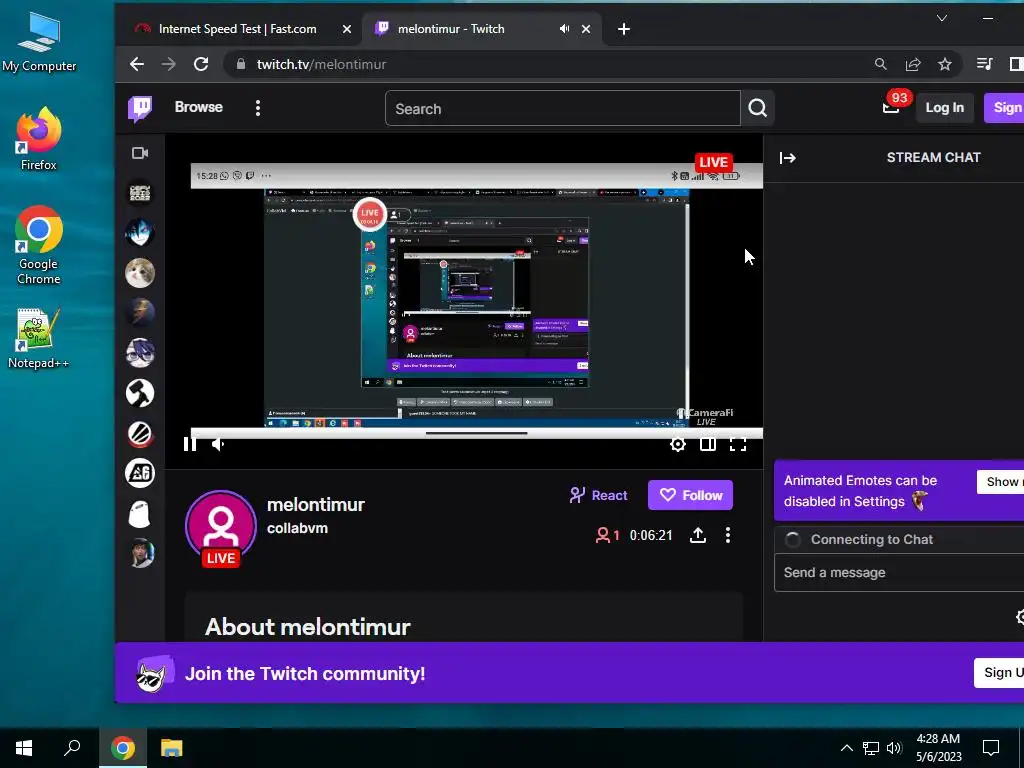Switch to the Internet Speed Test Fast.com tab
The width and height of the screenshot is (1024, 768).
(x=238, y=29)
